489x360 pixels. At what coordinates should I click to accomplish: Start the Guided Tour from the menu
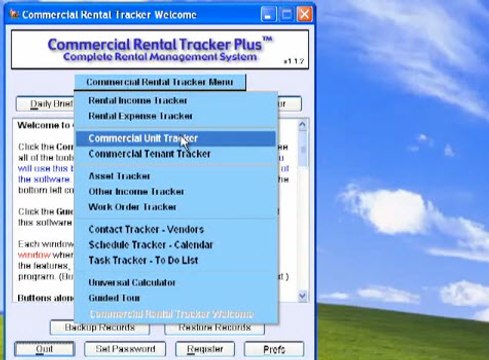pos(176,298)
